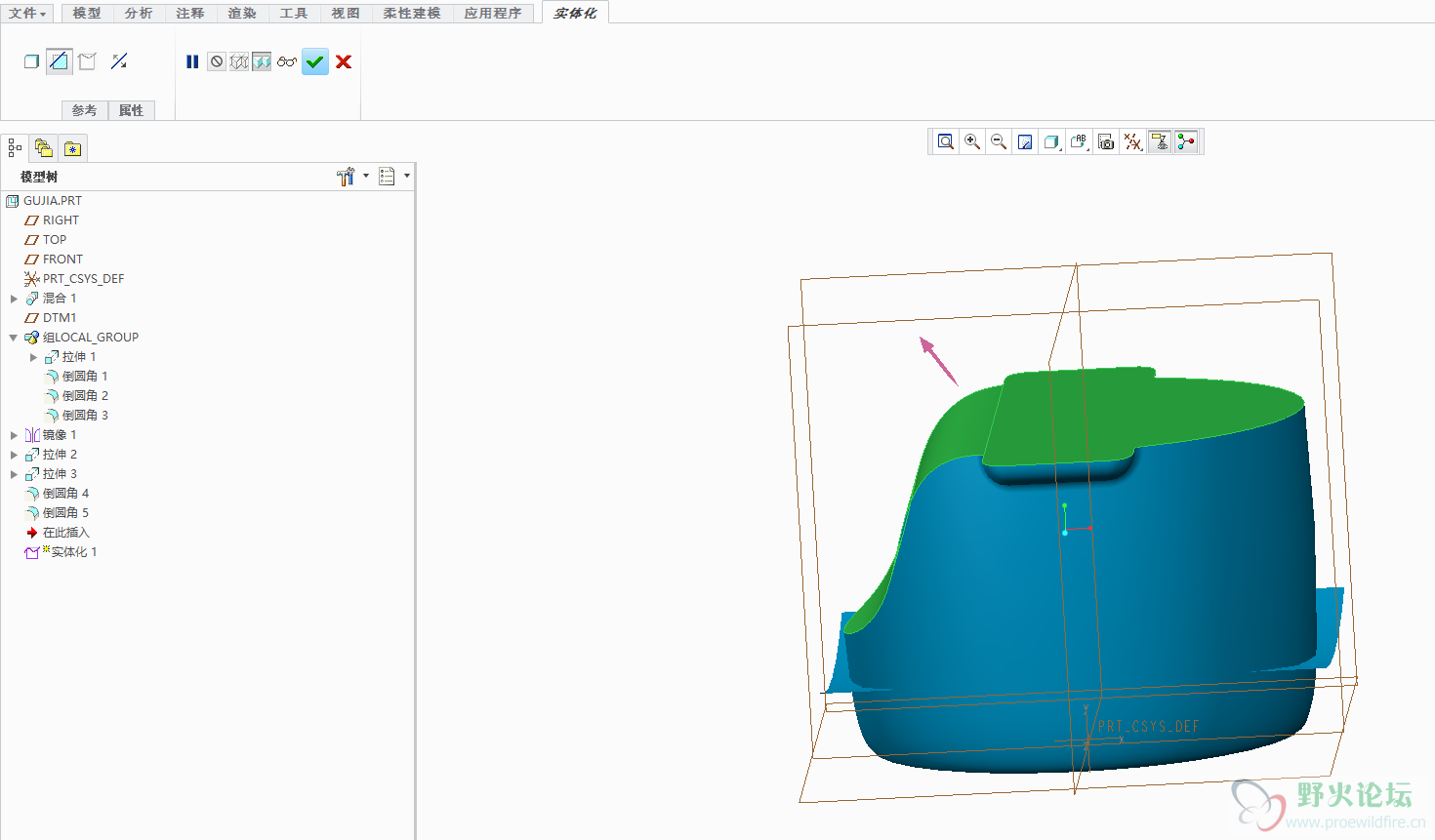
Task: Select the patch surface replace option
Action: tap(87, 61)
